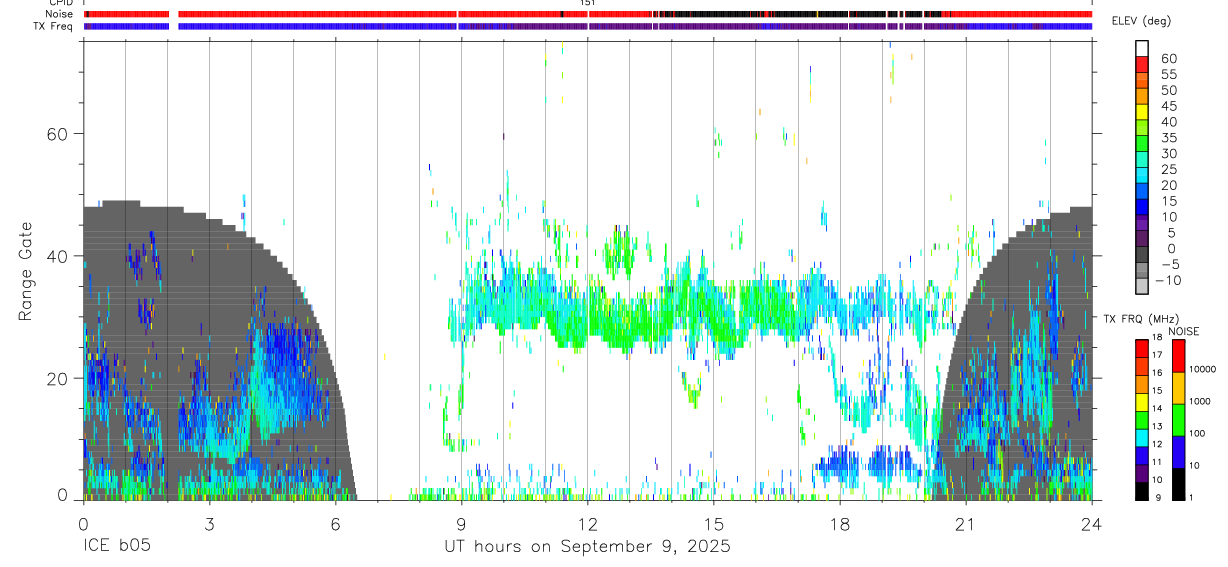Click the x-axis hour label 24

(x=1091, y=523)
